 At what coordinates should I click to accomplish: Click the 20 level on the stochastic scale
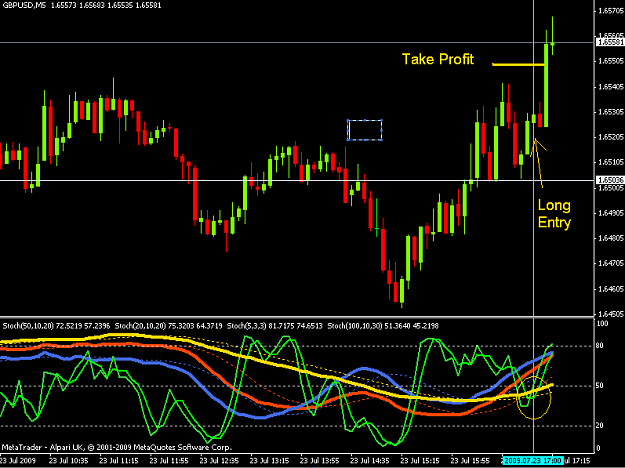click(x=599, y=426)
